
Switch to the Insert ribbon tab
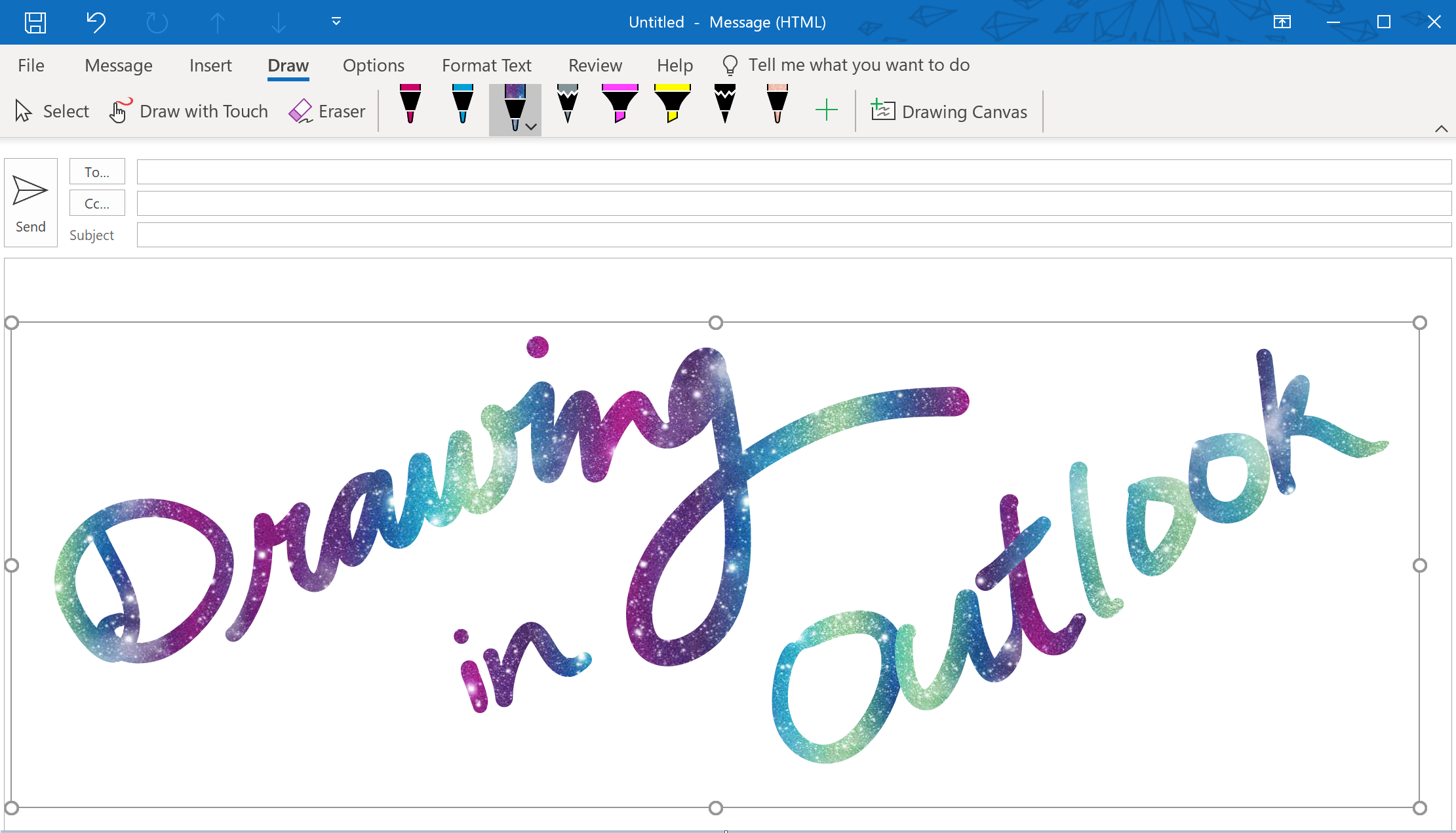[x=210, y=65]
